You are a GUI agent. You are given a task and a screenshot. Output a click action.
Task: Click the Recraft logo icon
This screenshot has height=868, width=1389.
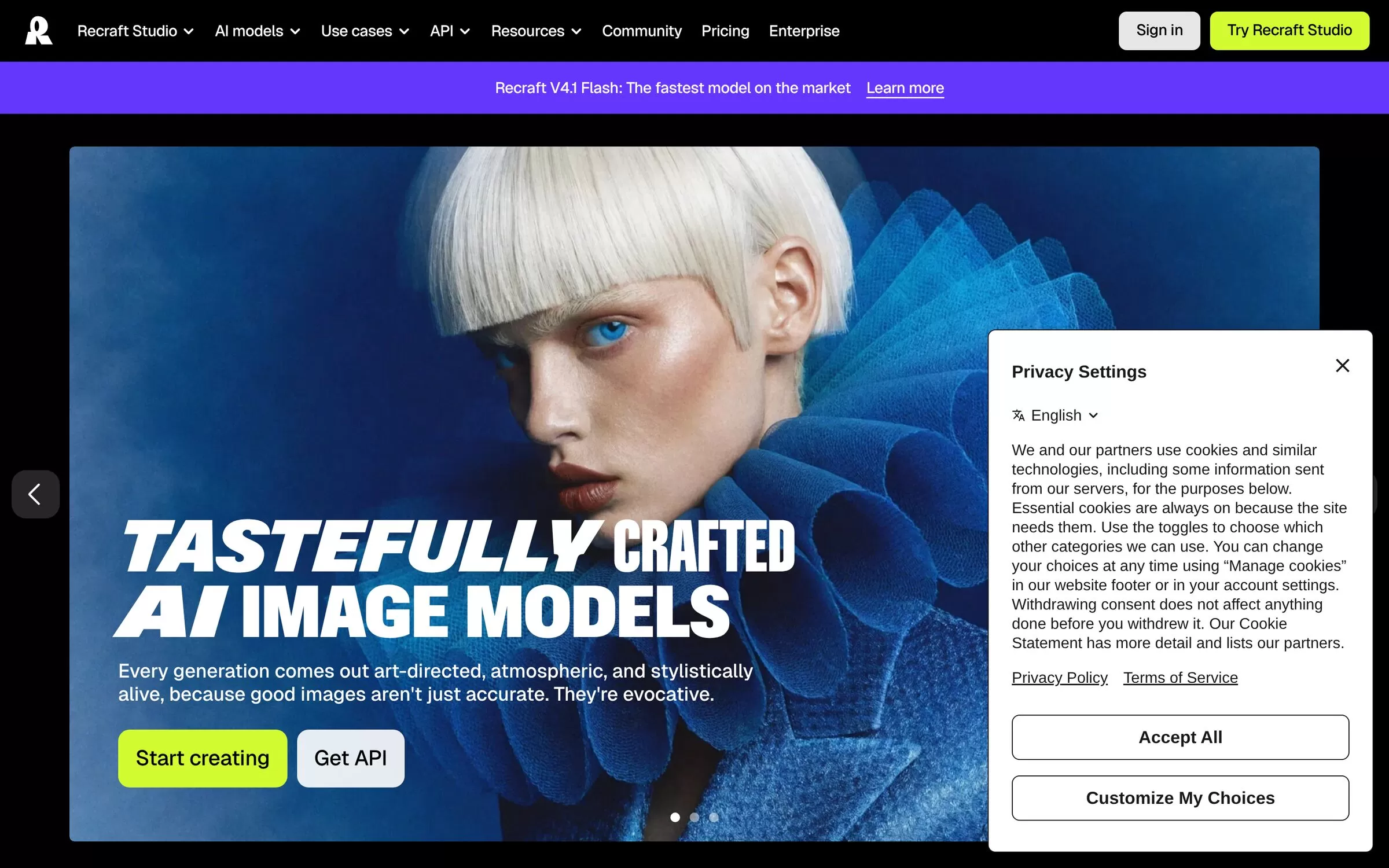(39, 31)
